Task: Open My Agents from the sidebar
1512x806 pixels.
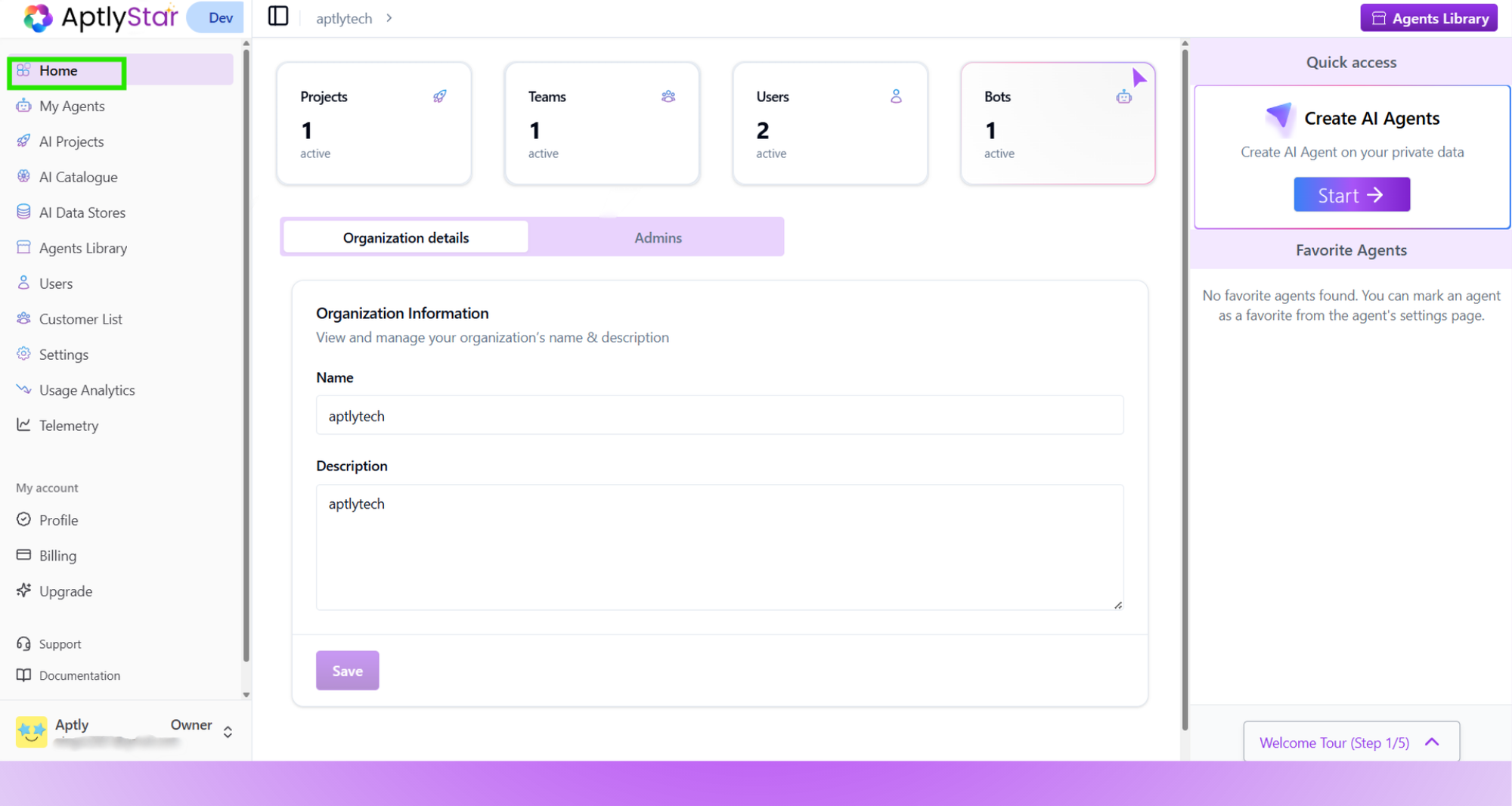Action: pos(72,106)
